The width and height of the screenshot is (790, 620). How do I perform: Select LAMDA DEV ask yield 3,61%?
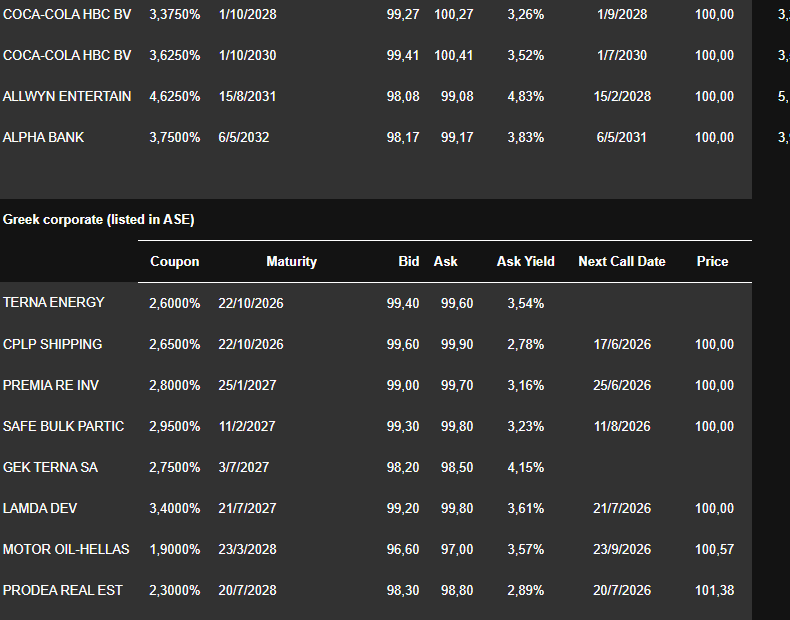click(x=525, y=508)
